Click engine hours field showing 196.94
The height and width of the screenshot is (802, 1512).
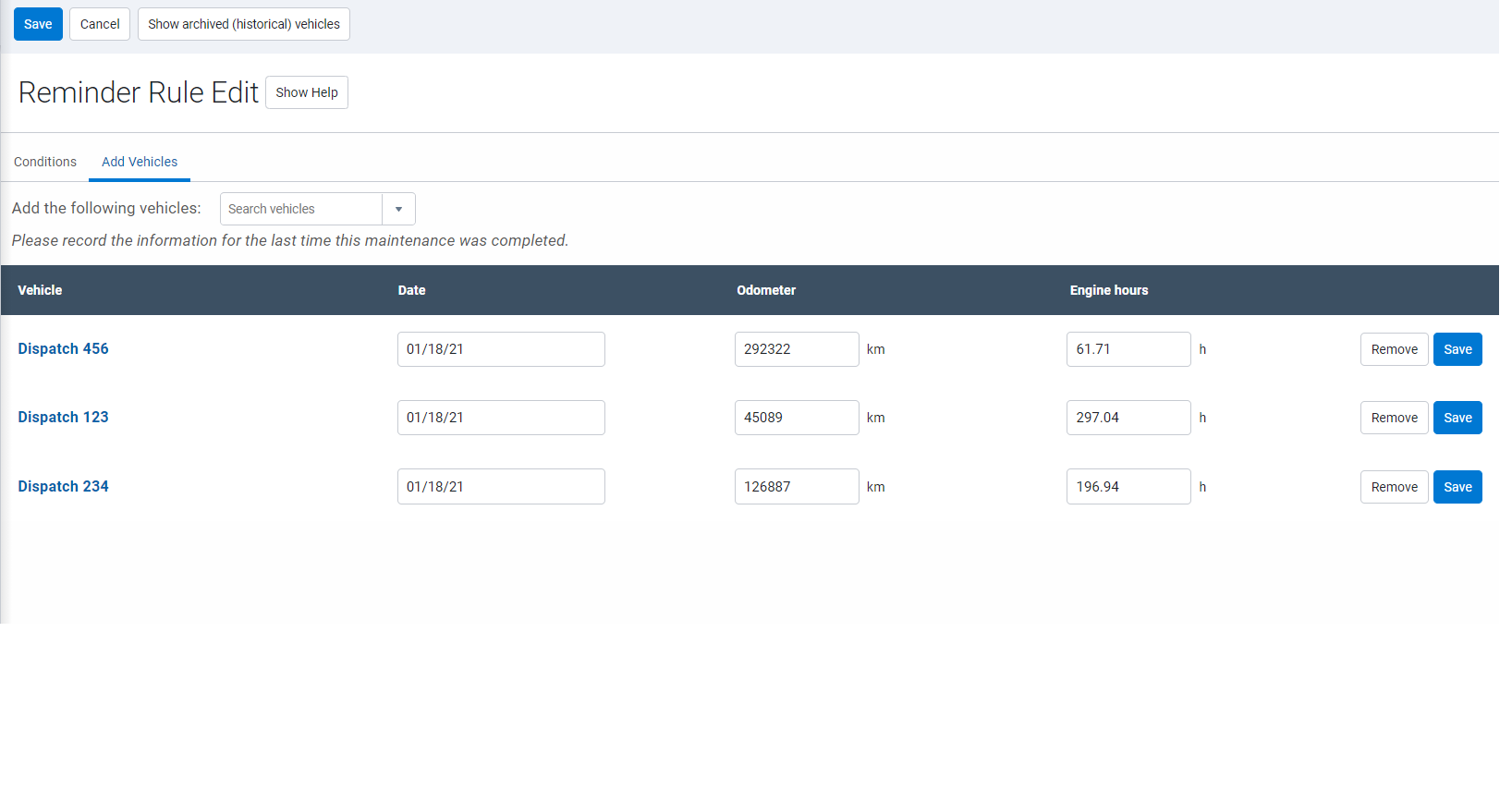tap(1128, 487)
